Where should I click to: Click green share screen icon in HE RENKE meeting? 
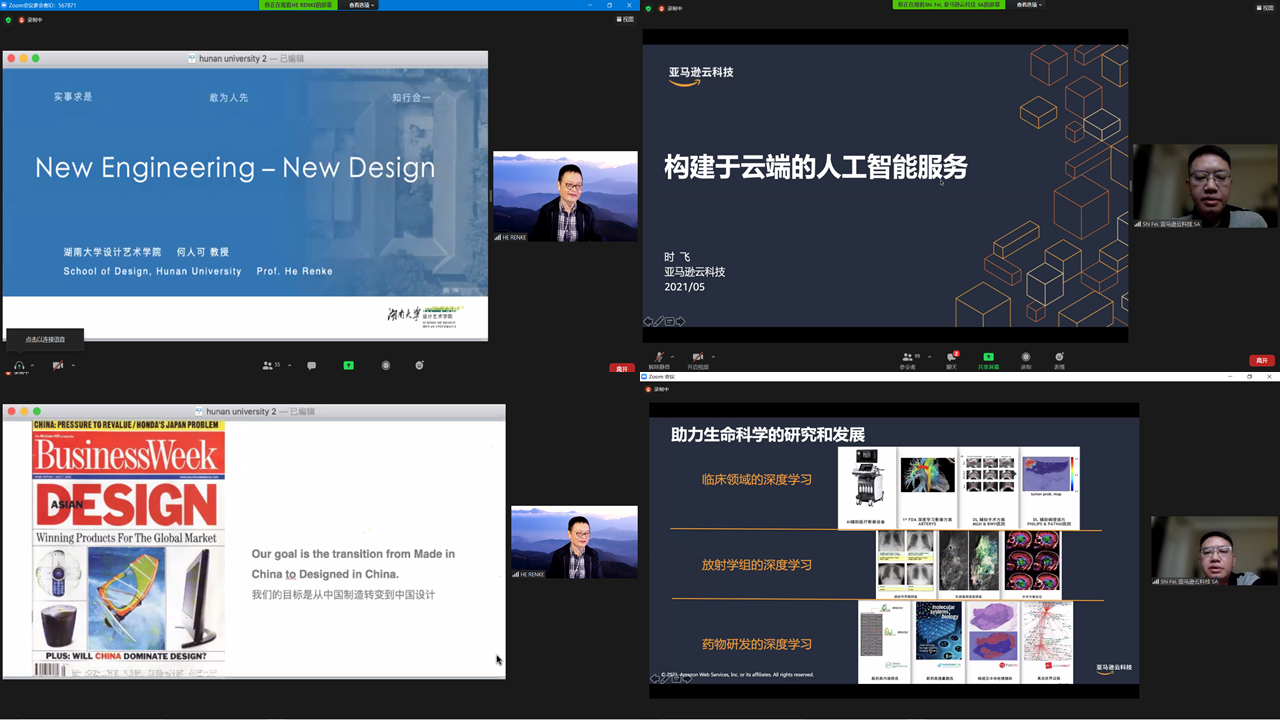coord(348,366)
